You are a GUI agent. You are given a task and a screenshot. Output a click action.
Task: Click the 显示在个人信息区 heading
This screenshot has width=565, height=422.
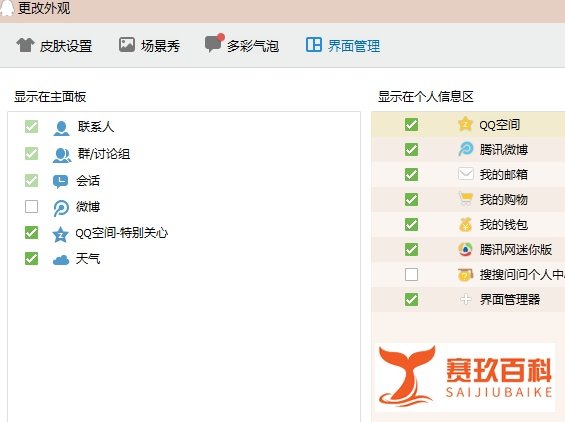[x=426, y=97]
